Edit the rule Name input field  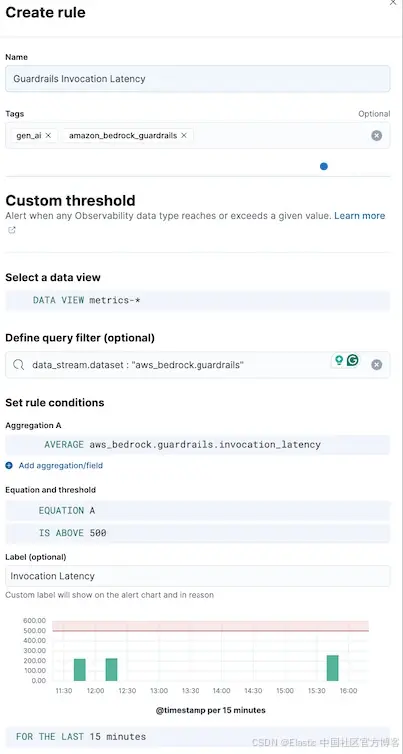[197, 79]
